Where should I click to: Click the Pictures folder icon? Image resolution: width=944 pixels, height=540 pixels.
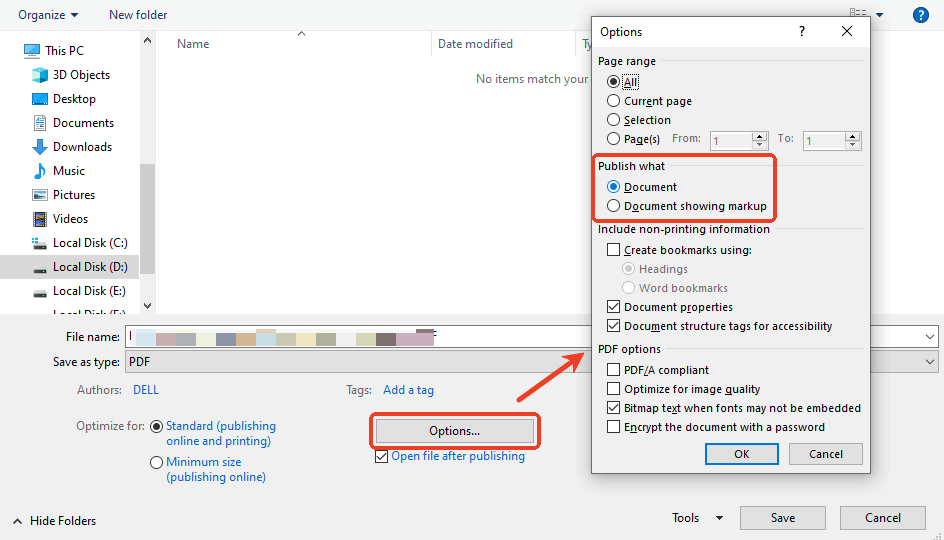(40, 195)
